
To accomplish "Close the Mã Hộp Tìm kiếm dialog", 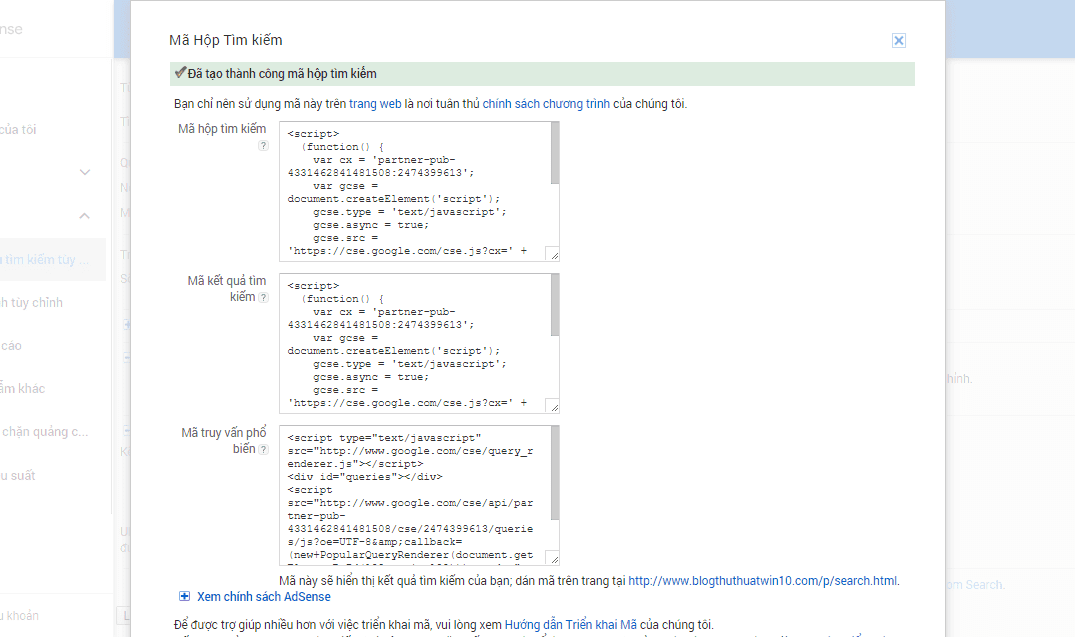I will click(898, 40).
